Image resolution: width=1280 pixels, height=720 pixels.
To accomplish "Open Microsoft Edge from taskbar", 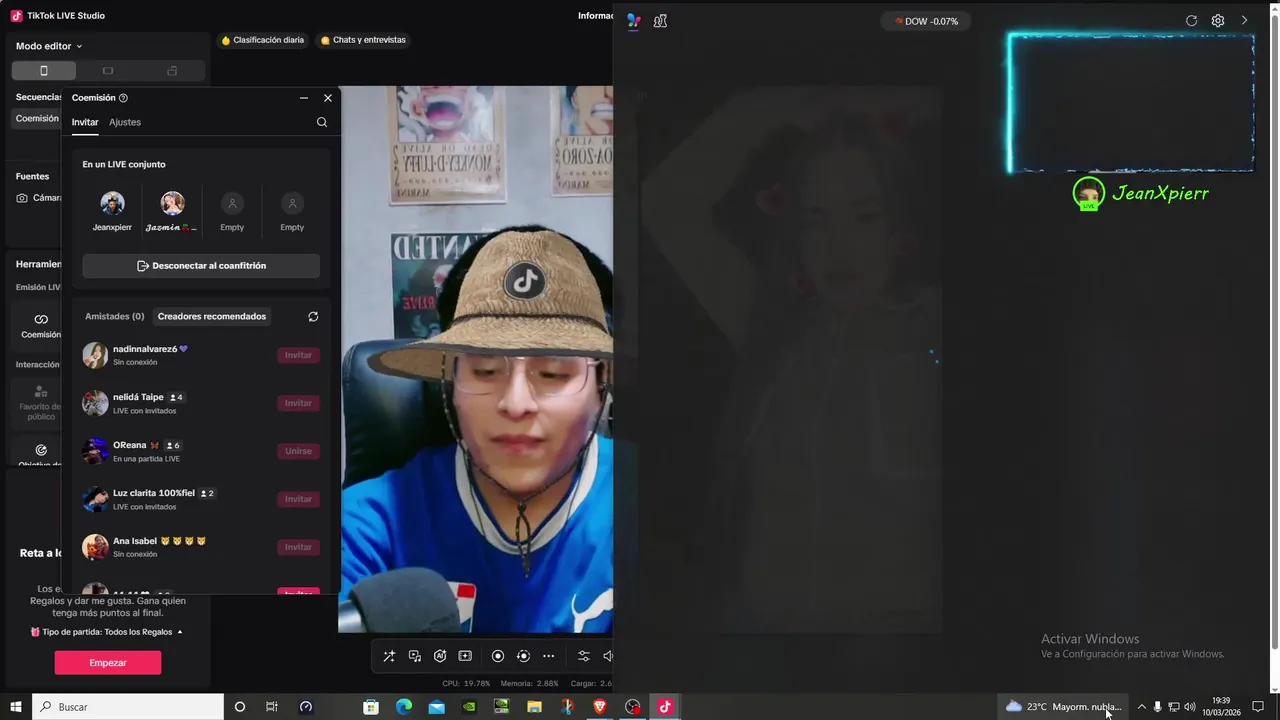I will (x=404, y=707).
